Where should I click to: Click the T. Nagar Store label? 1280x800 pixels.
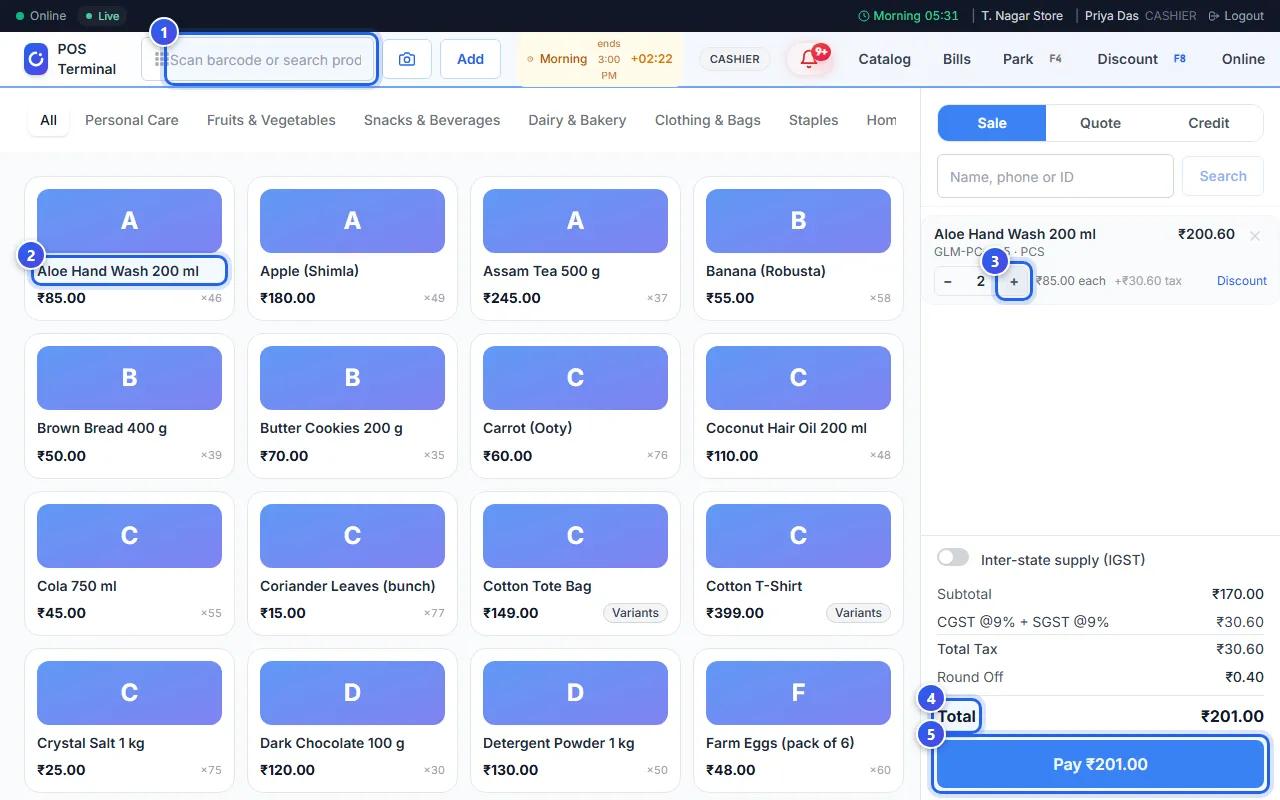1022,16
